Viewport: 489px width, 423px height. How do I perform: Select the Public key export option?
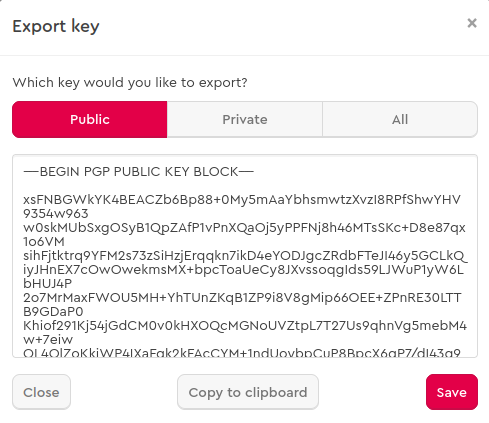point(90,119)
